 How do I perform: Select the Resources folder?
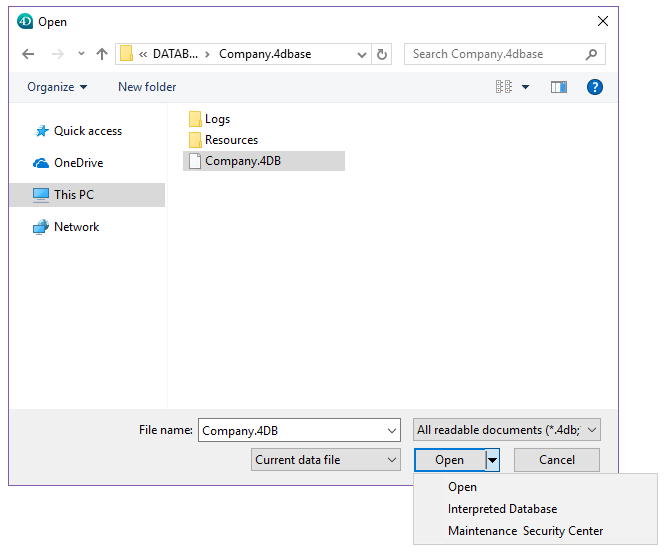tap(231, 140)
